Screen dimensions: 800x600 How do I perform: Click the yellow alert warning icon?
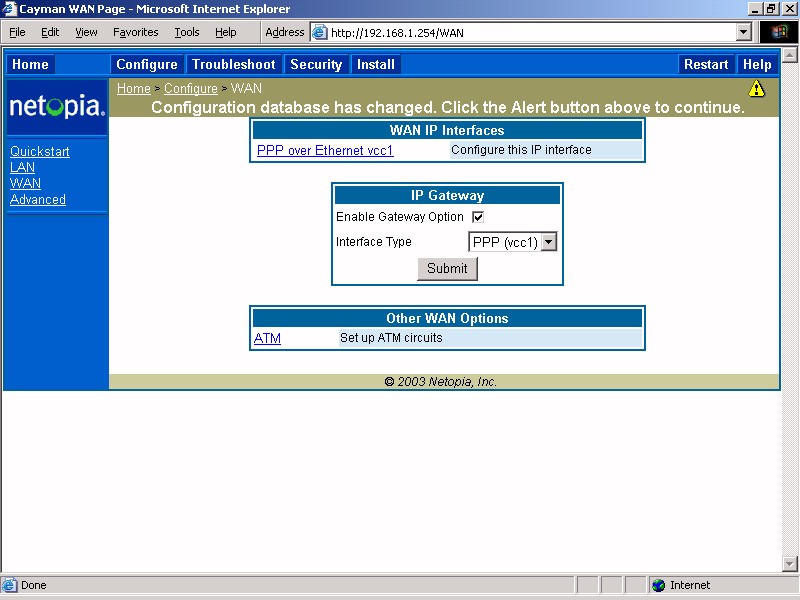click(x=756, y=89)
